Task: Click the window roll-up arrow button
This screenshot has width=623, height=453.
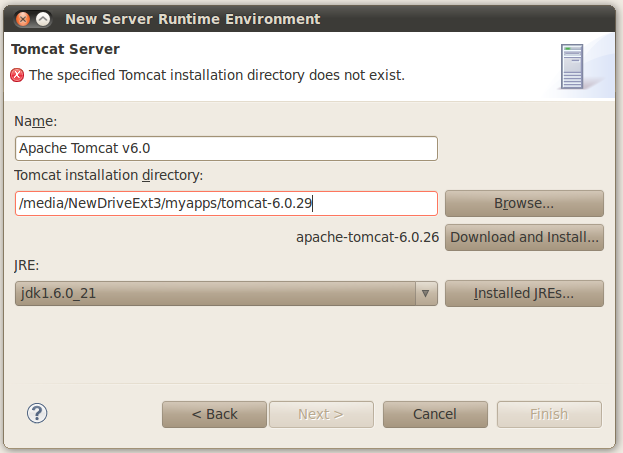Action: [x=43, y=19]
